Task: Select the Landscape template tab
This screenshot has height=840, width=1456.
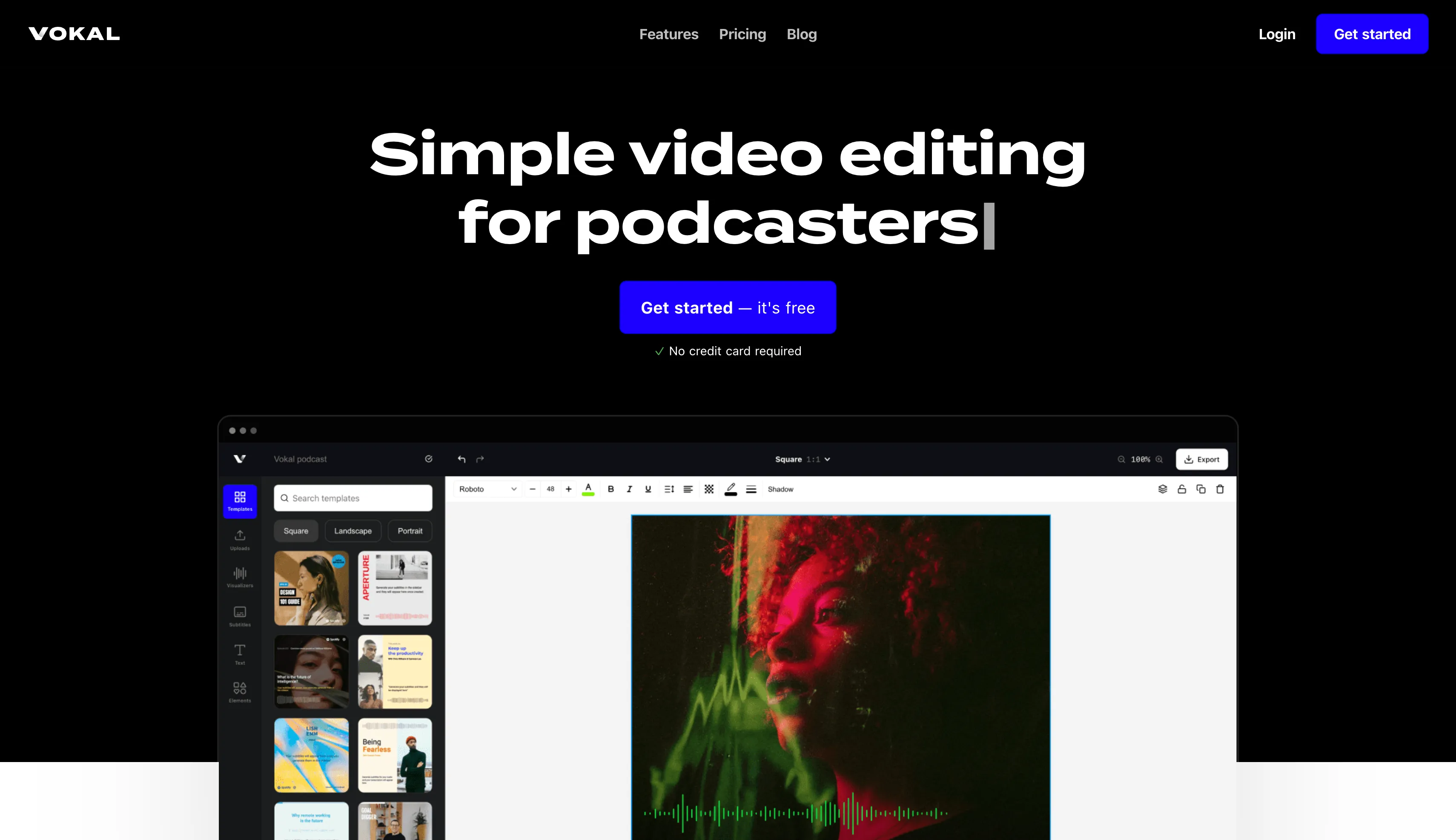Action: (353, 531)
